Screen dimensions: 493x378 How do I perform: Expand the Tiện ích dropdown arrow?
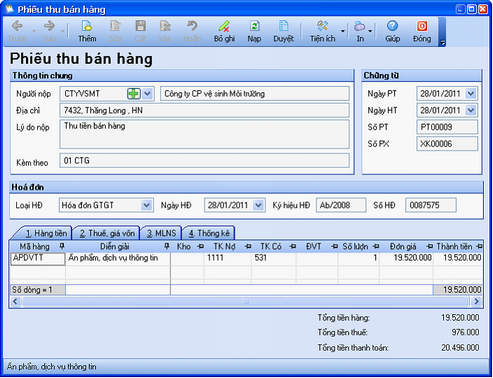tap(343, 31)
